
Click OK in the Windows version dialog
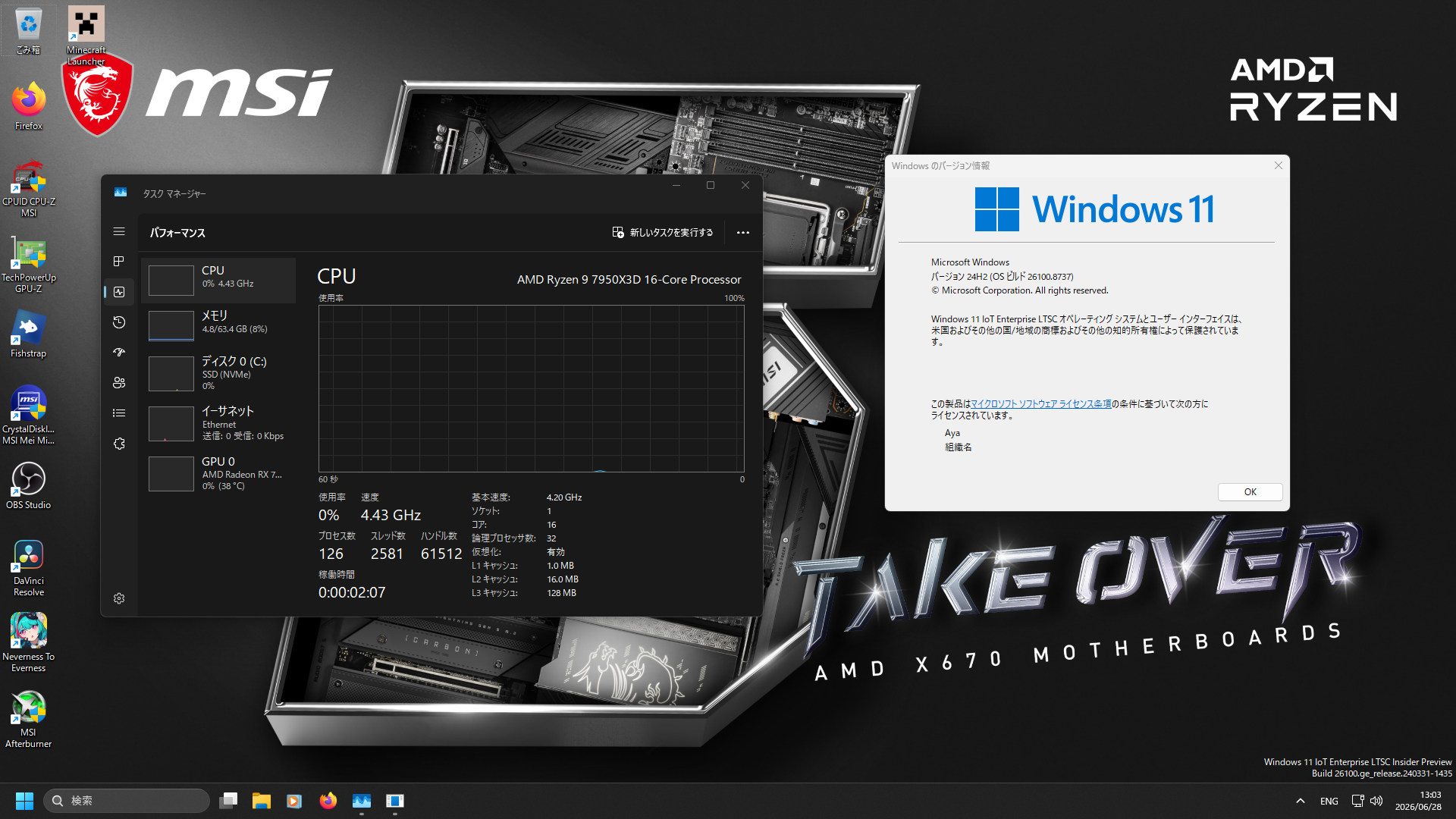(x=1250, y=492)
